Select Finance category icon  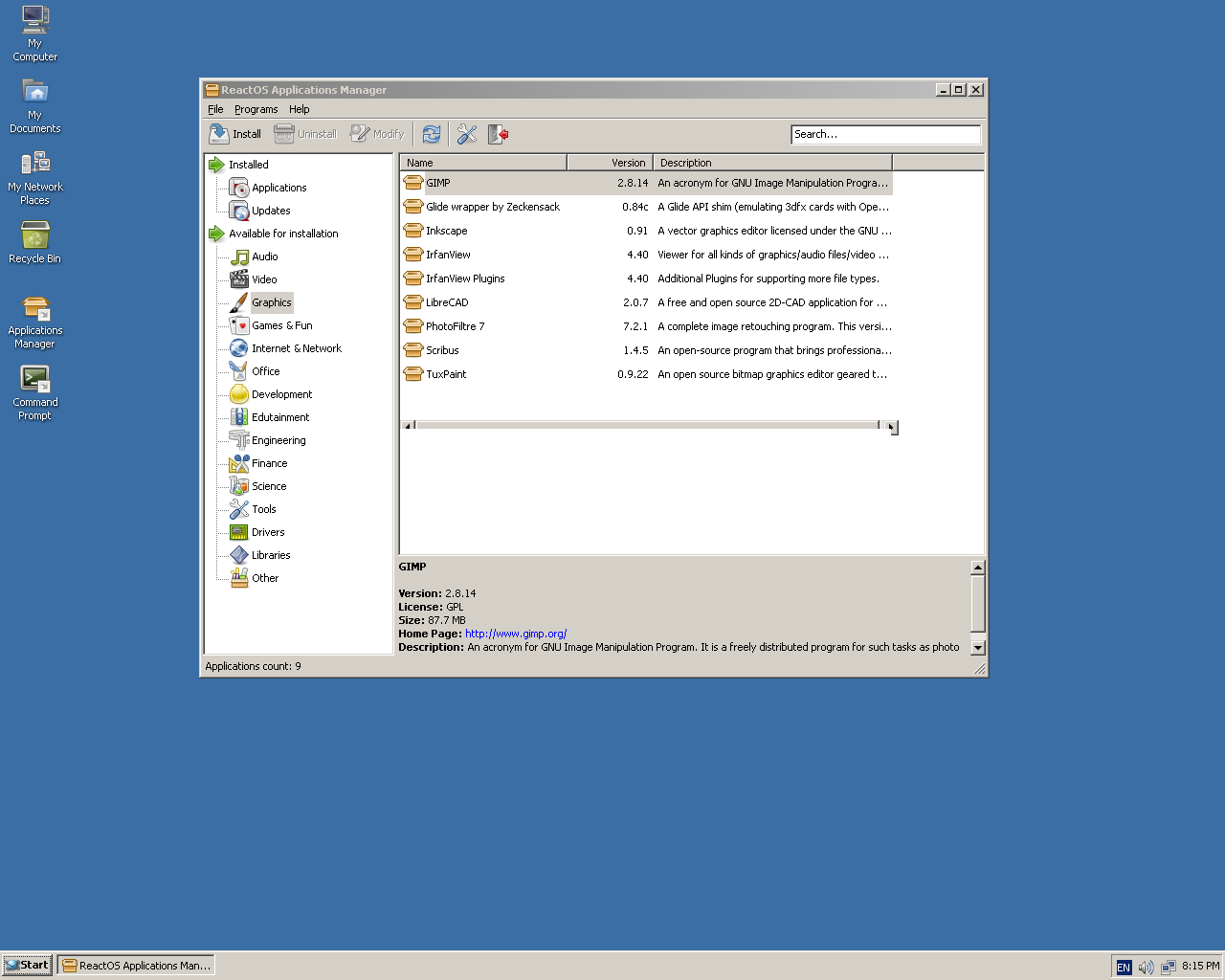239,463
